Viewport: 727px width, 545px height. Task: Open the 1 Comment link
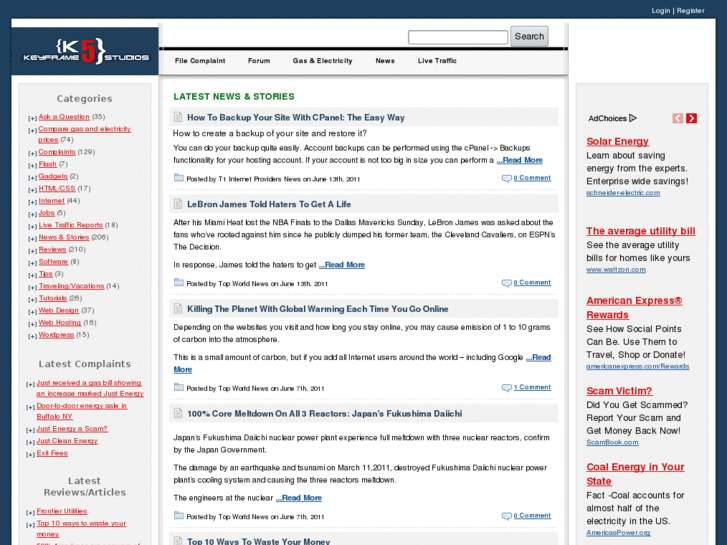[532, 387]
